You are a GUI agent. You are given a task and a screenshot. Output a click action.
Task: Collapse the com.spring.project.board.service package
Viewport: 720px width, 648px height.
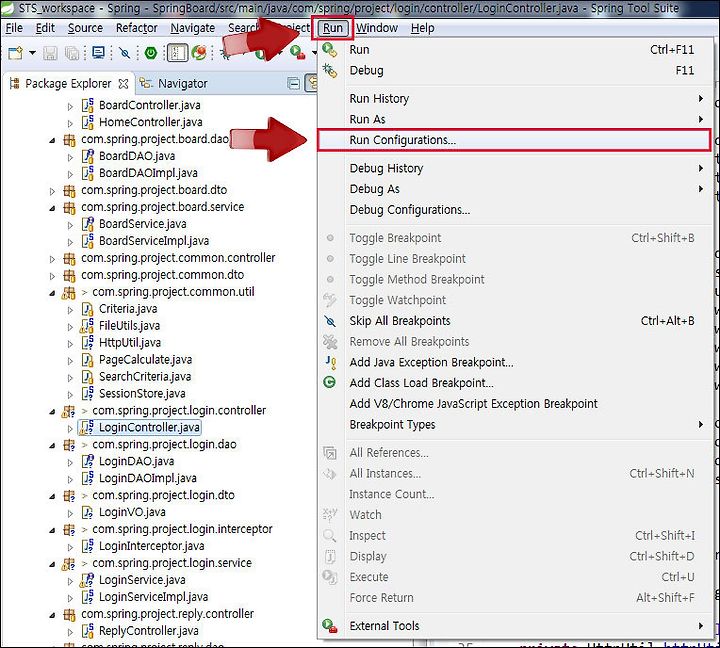pos(52,208)
